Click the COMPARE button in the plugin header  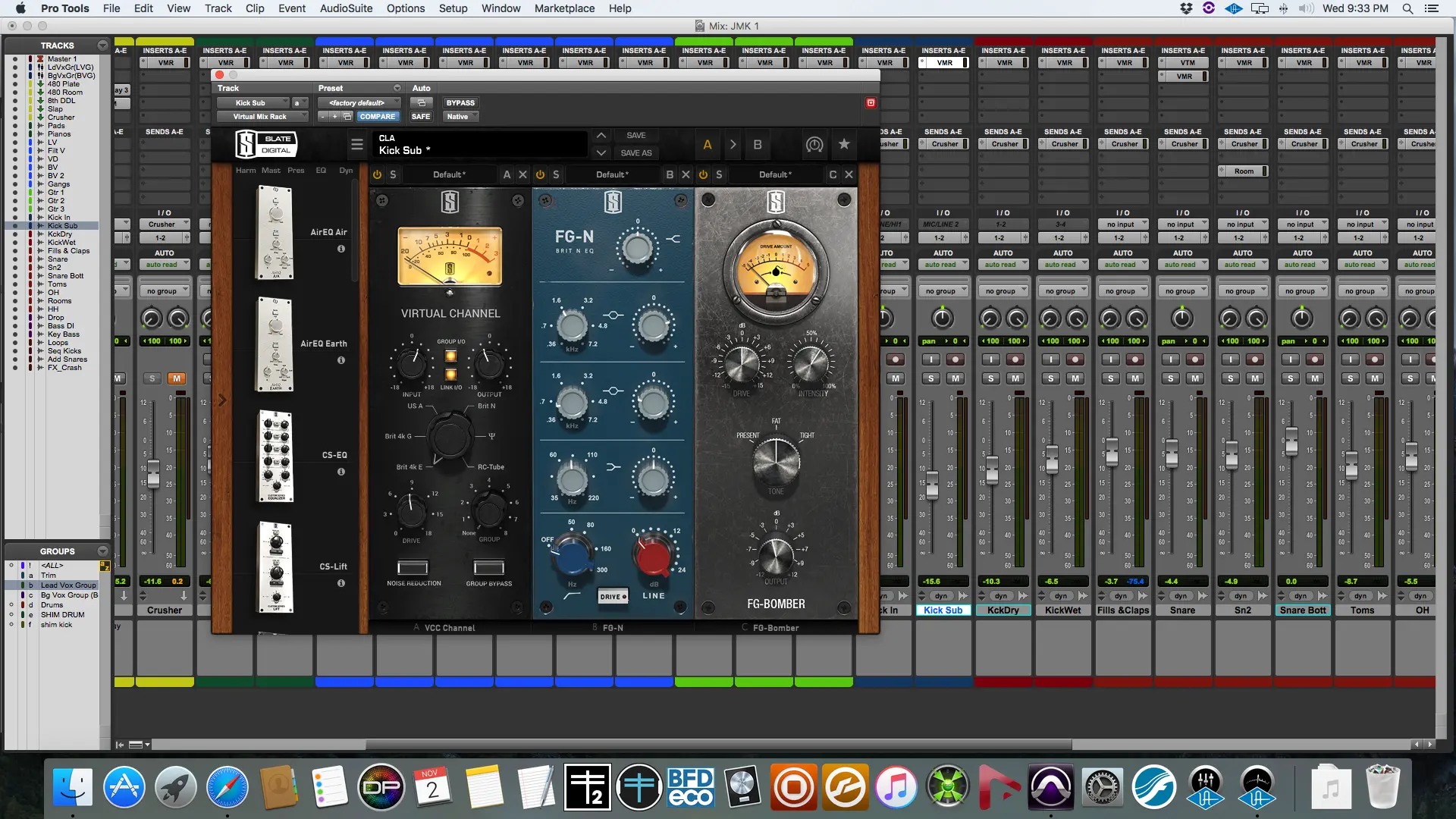click(x=377, y=117)
